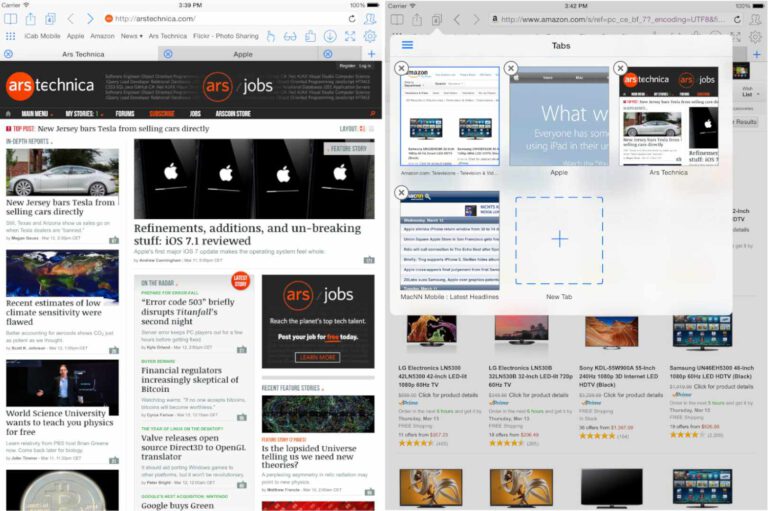Viewport: 768px width, 511px height.
Task: Close the MacNN Mobile thumbnail in Tabs popup
Action: 402,193
